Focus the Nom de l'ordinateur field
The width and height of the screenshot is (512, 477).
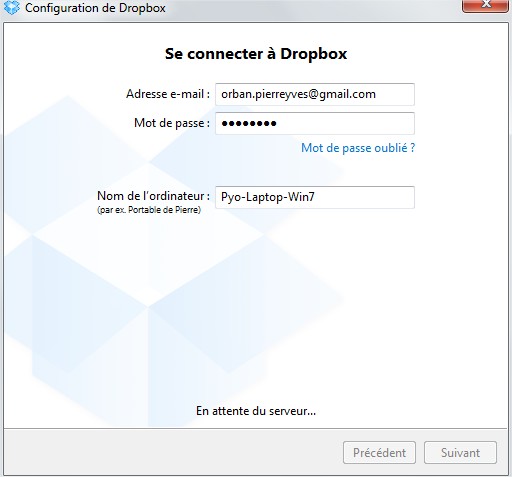[x=315, y=197]
